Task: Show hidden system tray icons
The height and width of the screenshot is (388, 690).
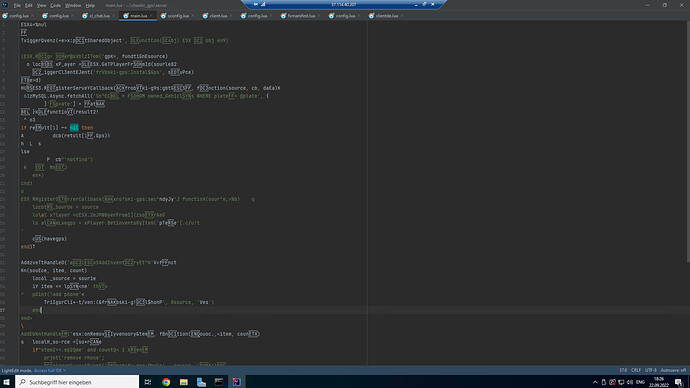Action: coord(595,382)
